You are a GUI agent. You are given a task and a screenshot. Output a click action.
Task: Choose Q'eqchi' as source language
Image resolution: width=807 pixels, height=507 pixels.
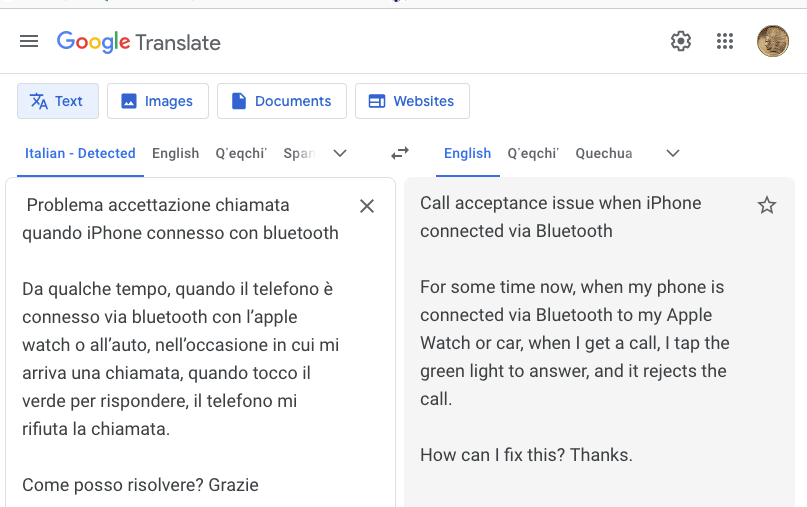(x=241, y=153)
